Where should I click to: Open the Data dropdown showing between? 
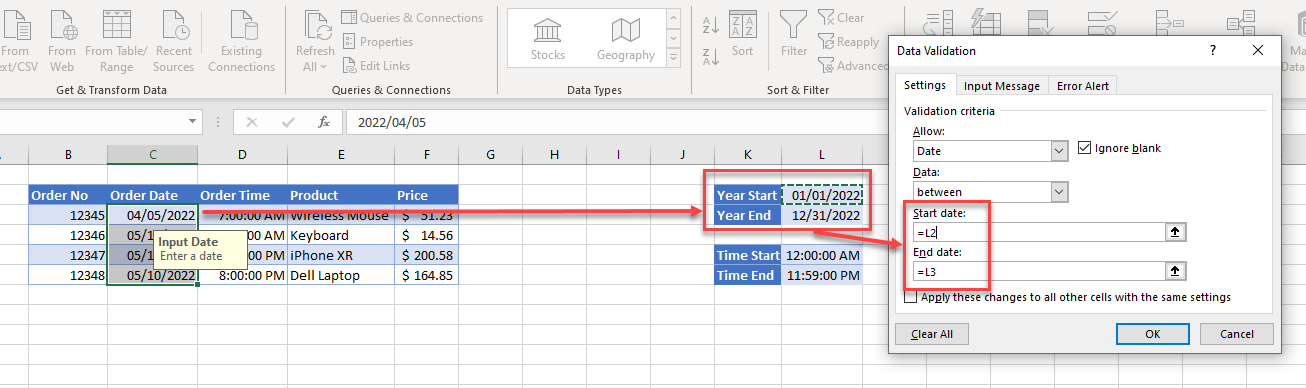pyautogui.click(x=1059, y=191)
